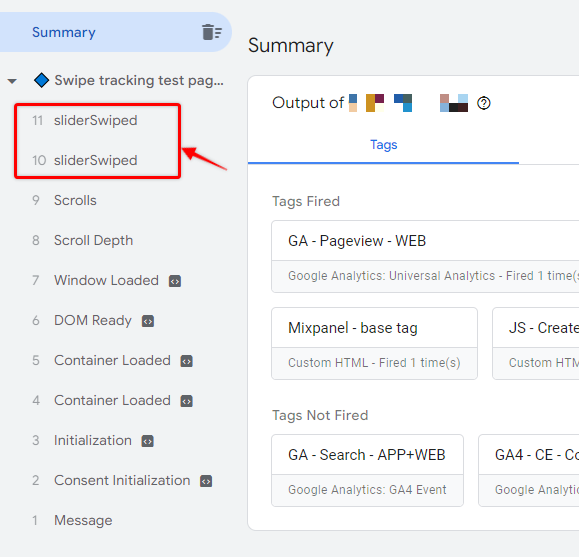This screenshot has height=557, width=579.
Task: Click code icon beside event 5 Container Loaded
Action: pyautogui.click(x=186, y=361)
